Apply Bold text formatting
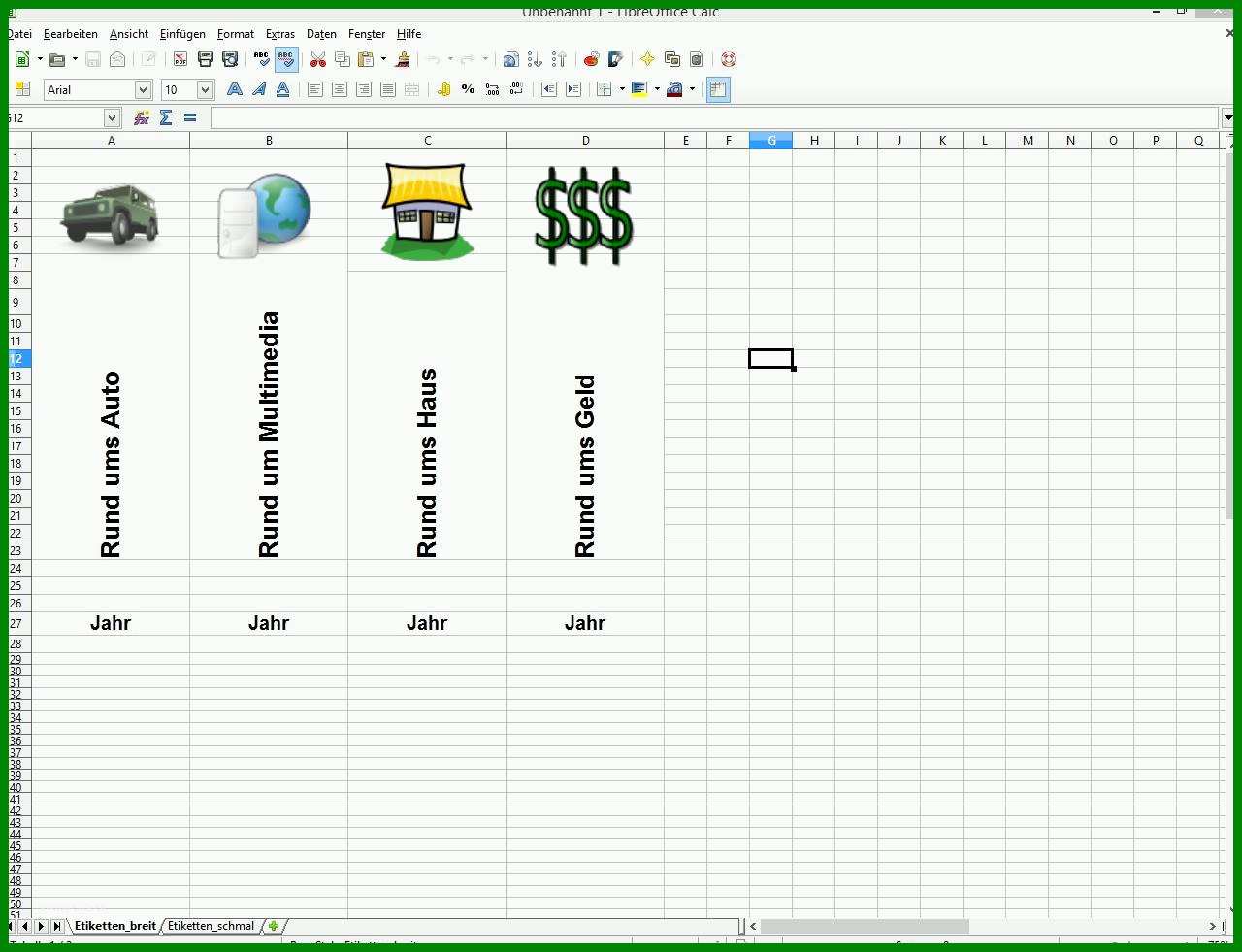 235,89
